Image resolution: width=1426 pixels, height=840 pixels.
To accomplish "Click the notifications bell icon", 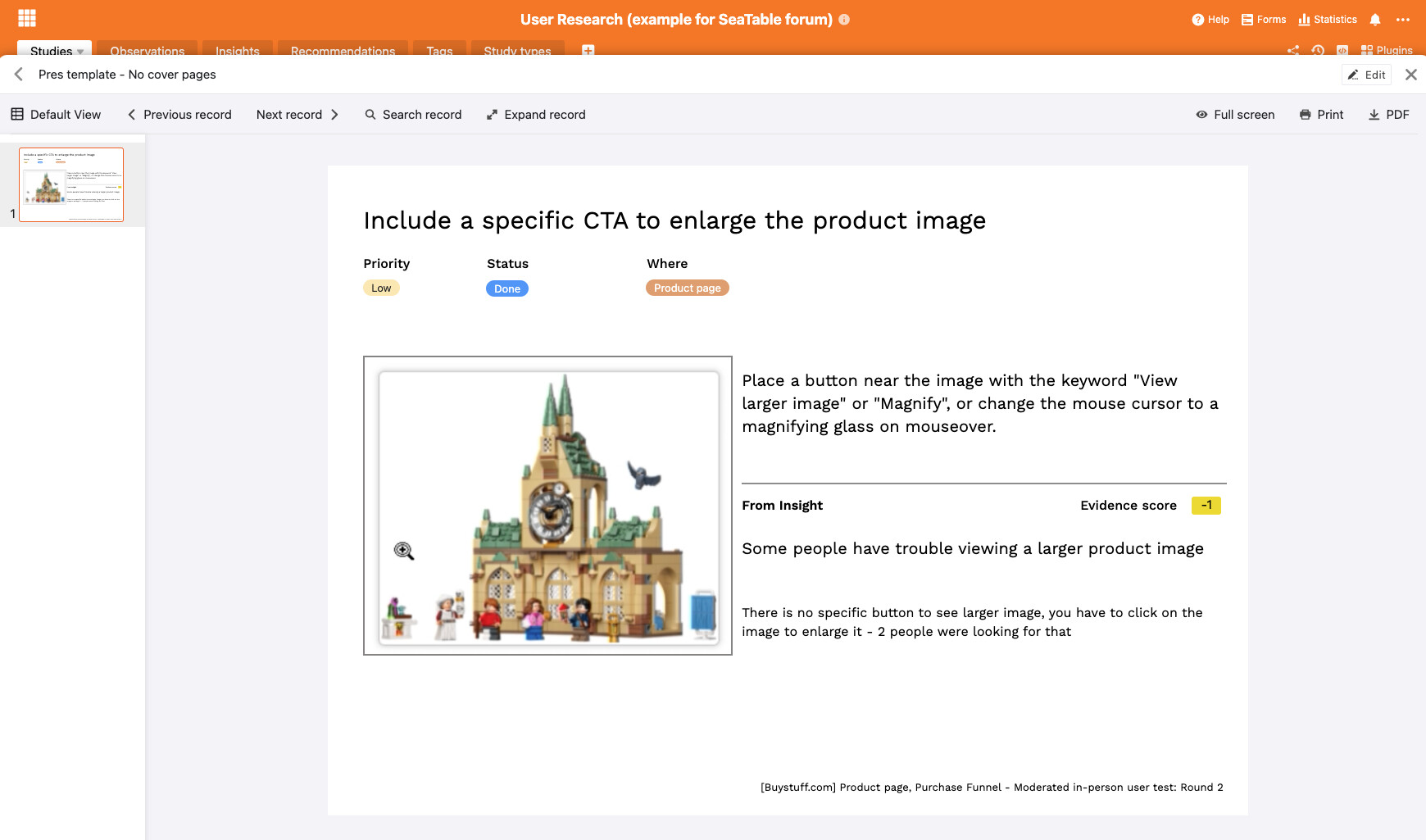I will [x=1375, y=20].
